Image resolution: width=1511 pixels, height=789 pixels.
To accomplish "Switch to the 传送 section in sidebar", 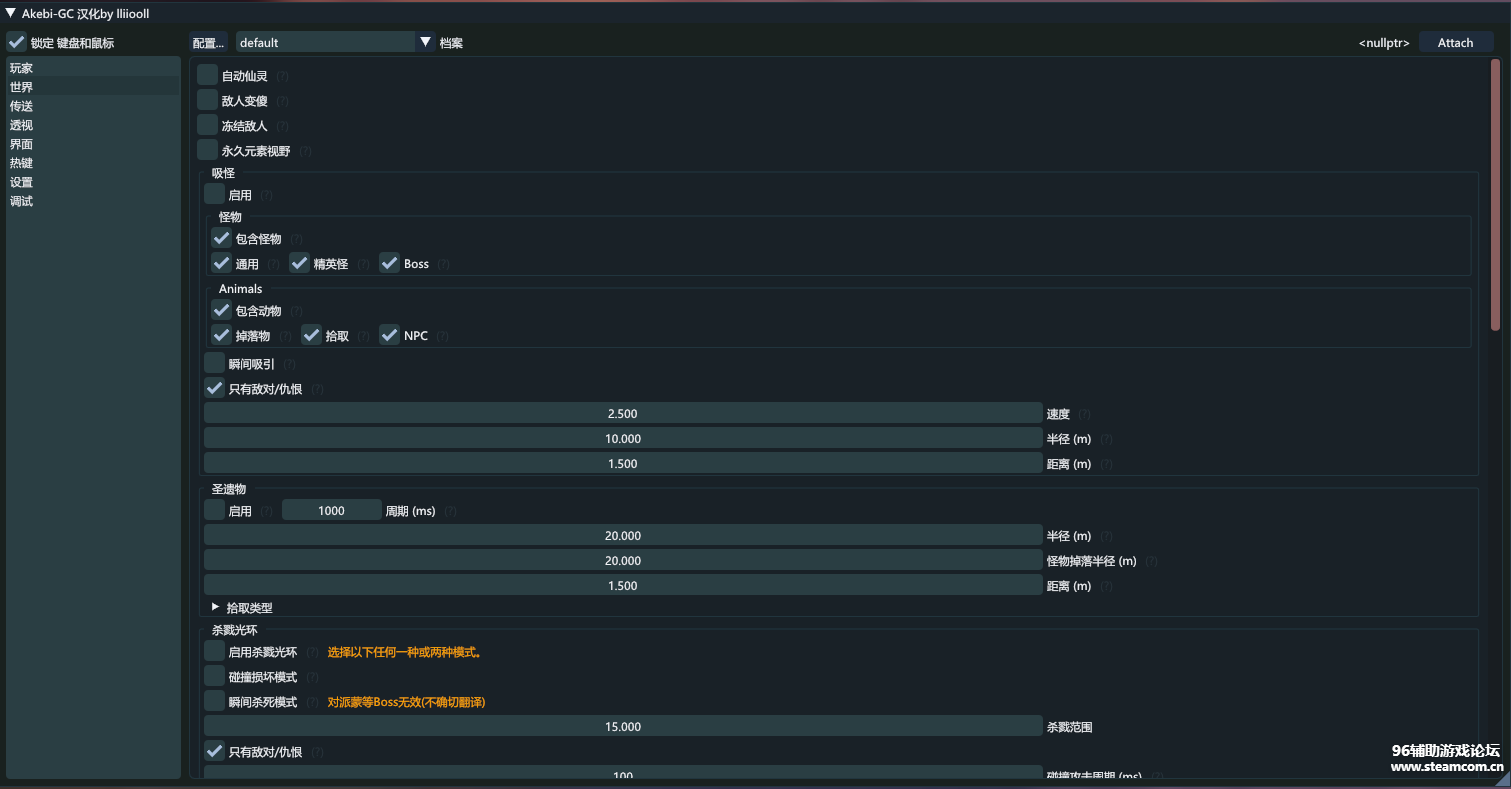I will [x=22, y=106].
